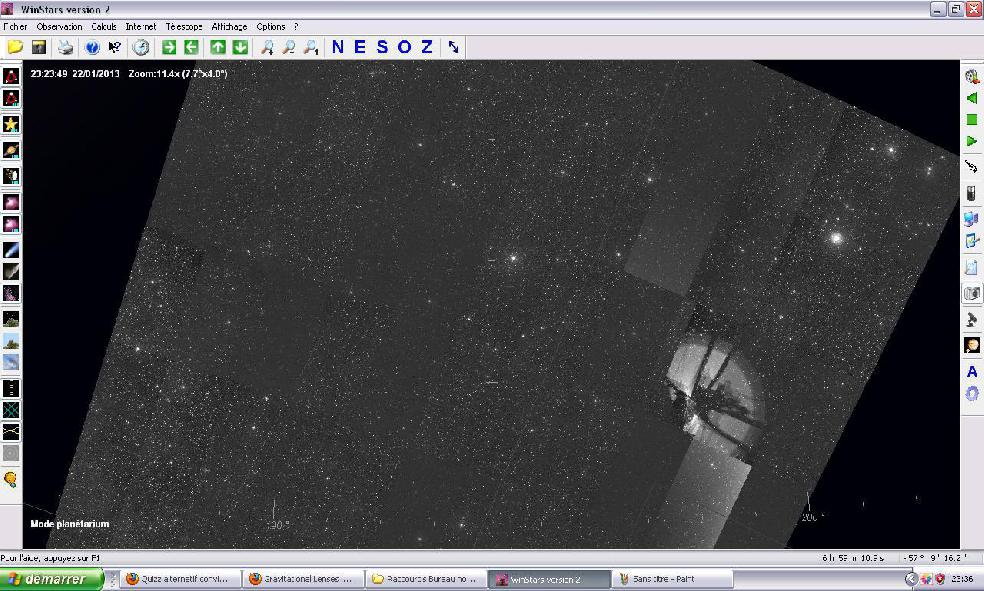Move the view with the down arrow
Screen dimensions: 984x591
pyautogui.click(x=240, y=47)
